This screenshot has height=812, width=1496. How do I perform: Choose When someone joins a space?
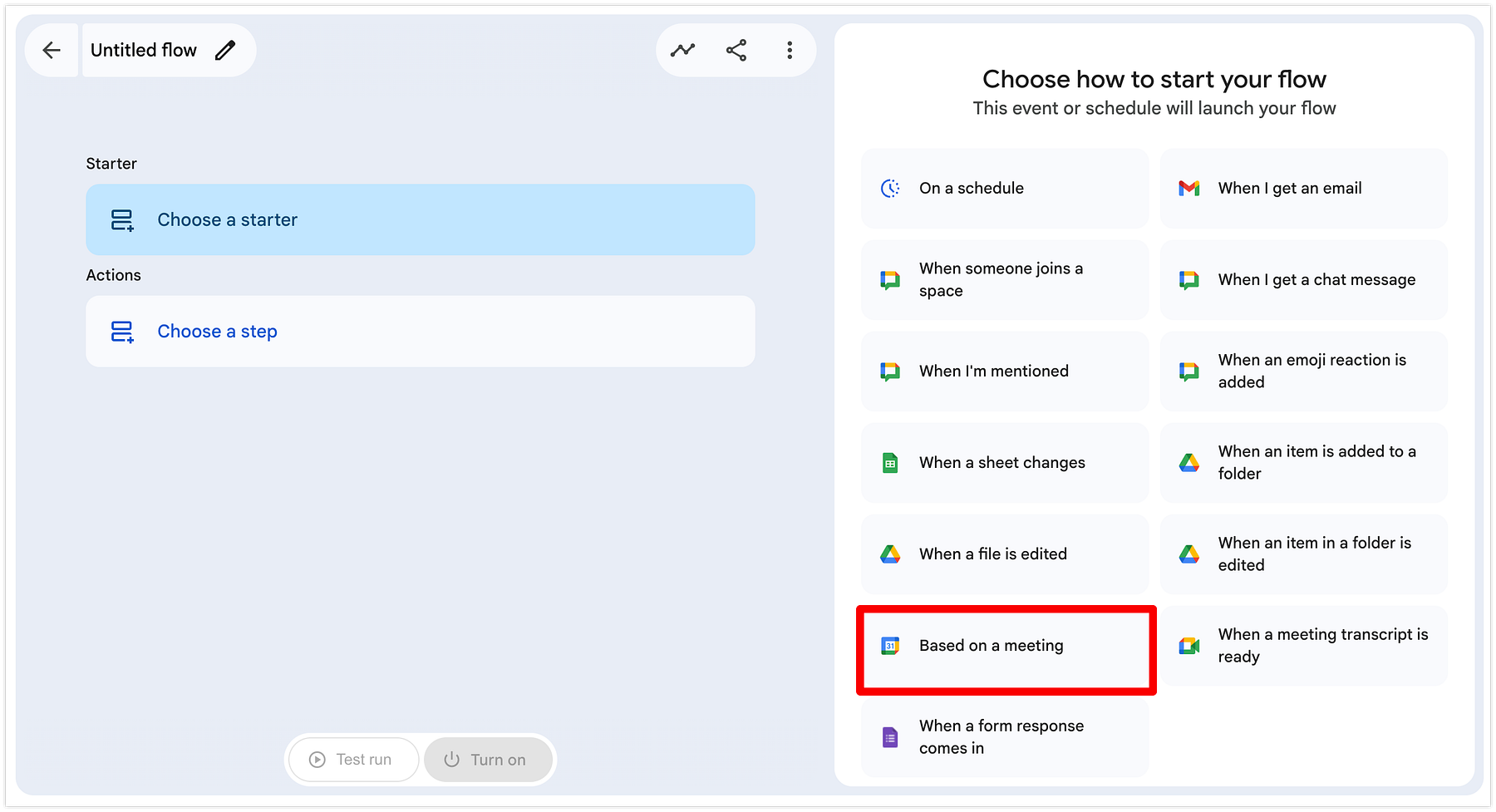coord(1005,280)
